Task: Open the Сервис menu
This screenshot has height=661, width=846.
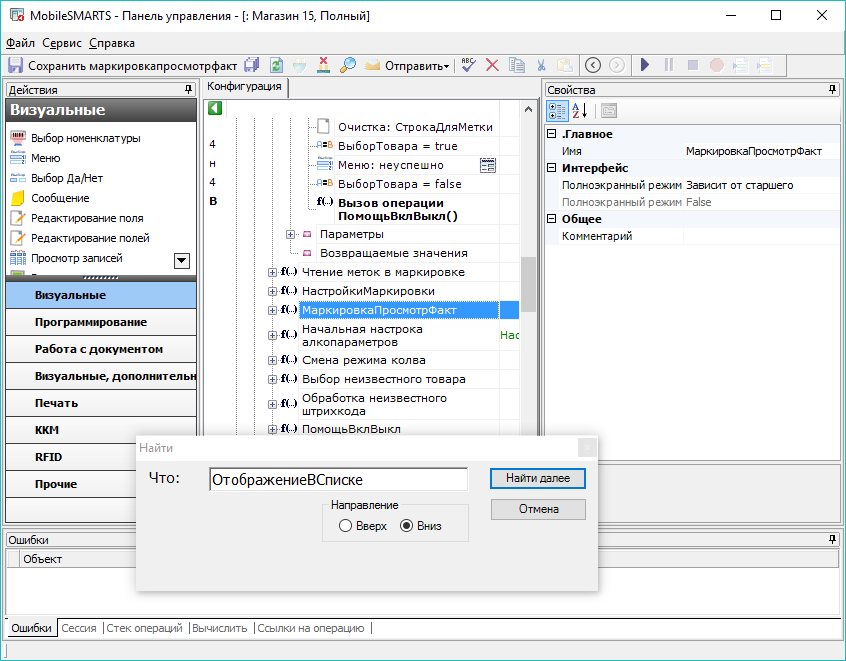Action: point(62,43)
